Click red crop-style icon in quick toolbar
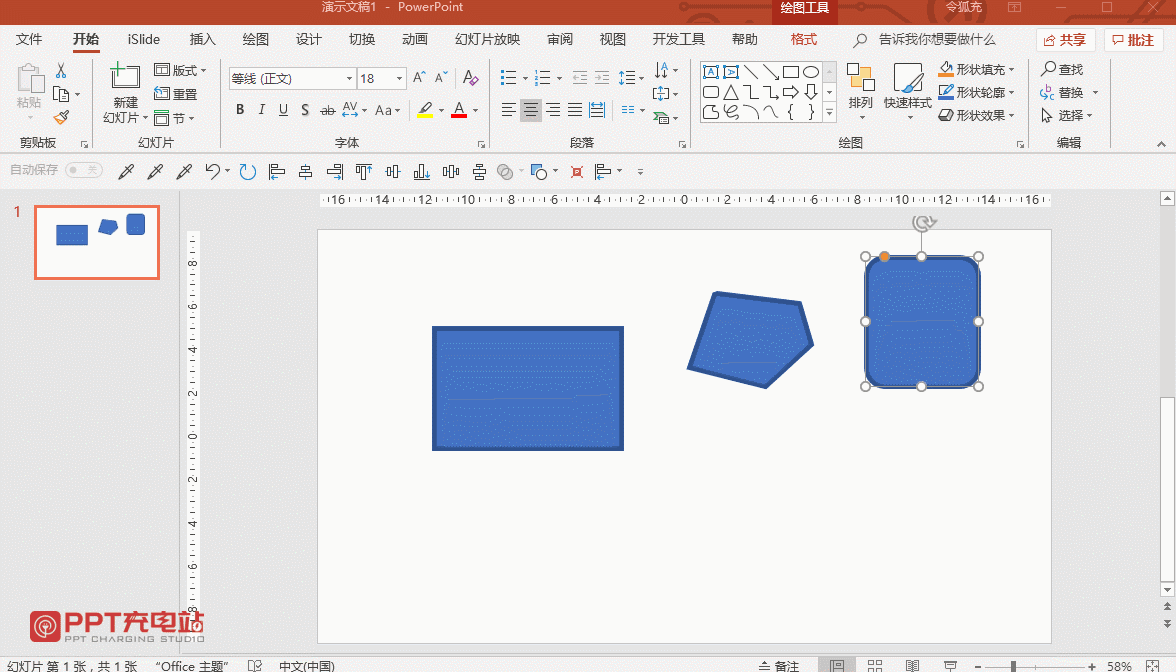This screenshot has width=1176, height=672. 577,172
